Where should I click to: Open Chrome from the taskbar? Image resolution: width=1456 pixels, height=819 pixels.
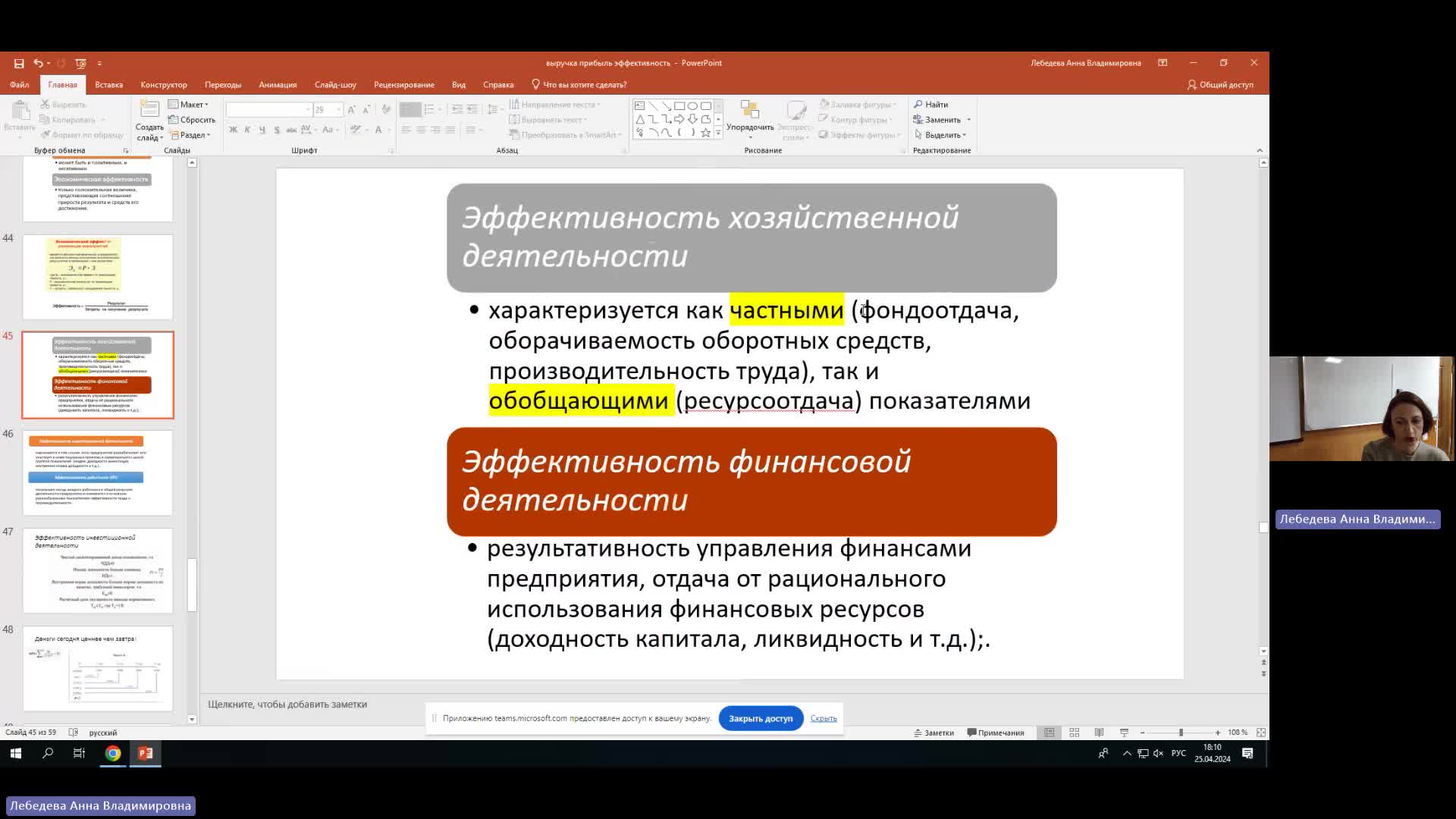(x=113, y=753)
